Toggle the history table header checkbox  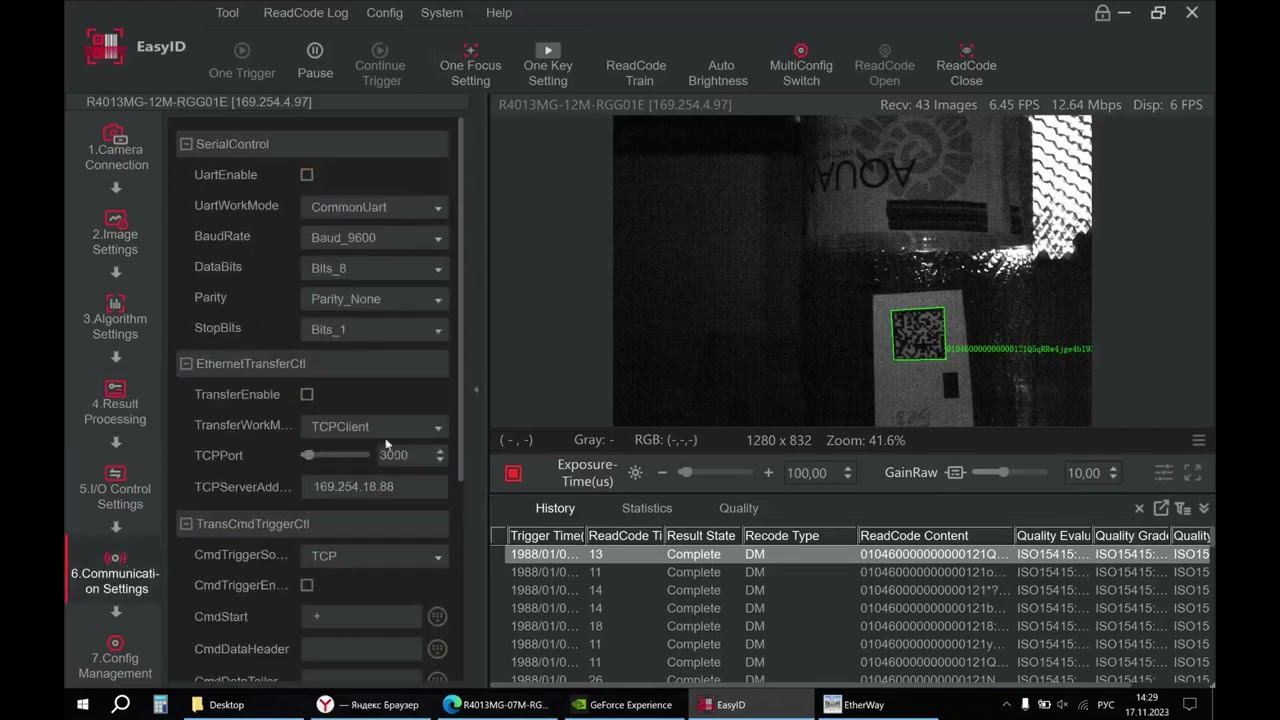(498, 536)
